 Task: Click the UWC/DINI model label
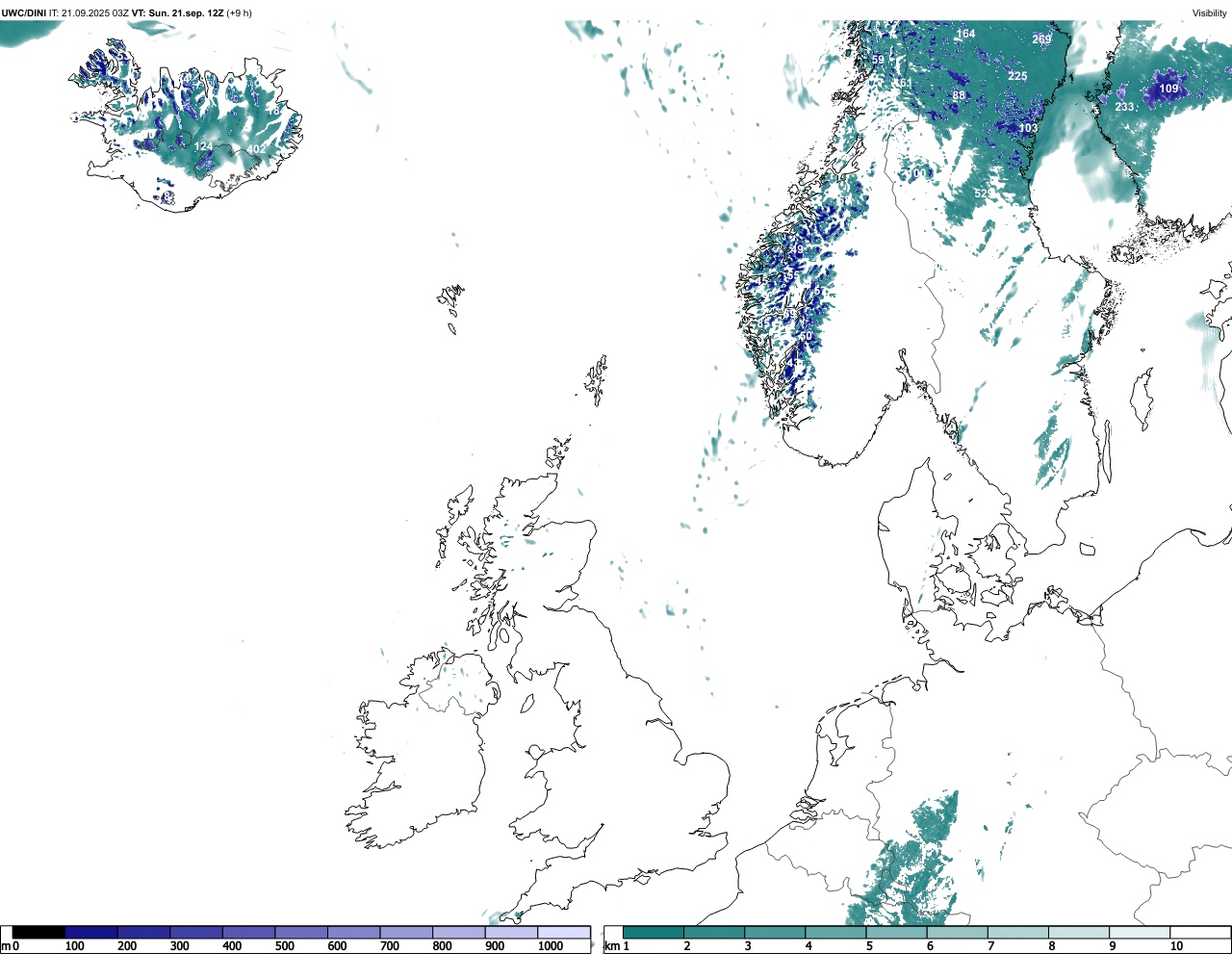[23, 13]
